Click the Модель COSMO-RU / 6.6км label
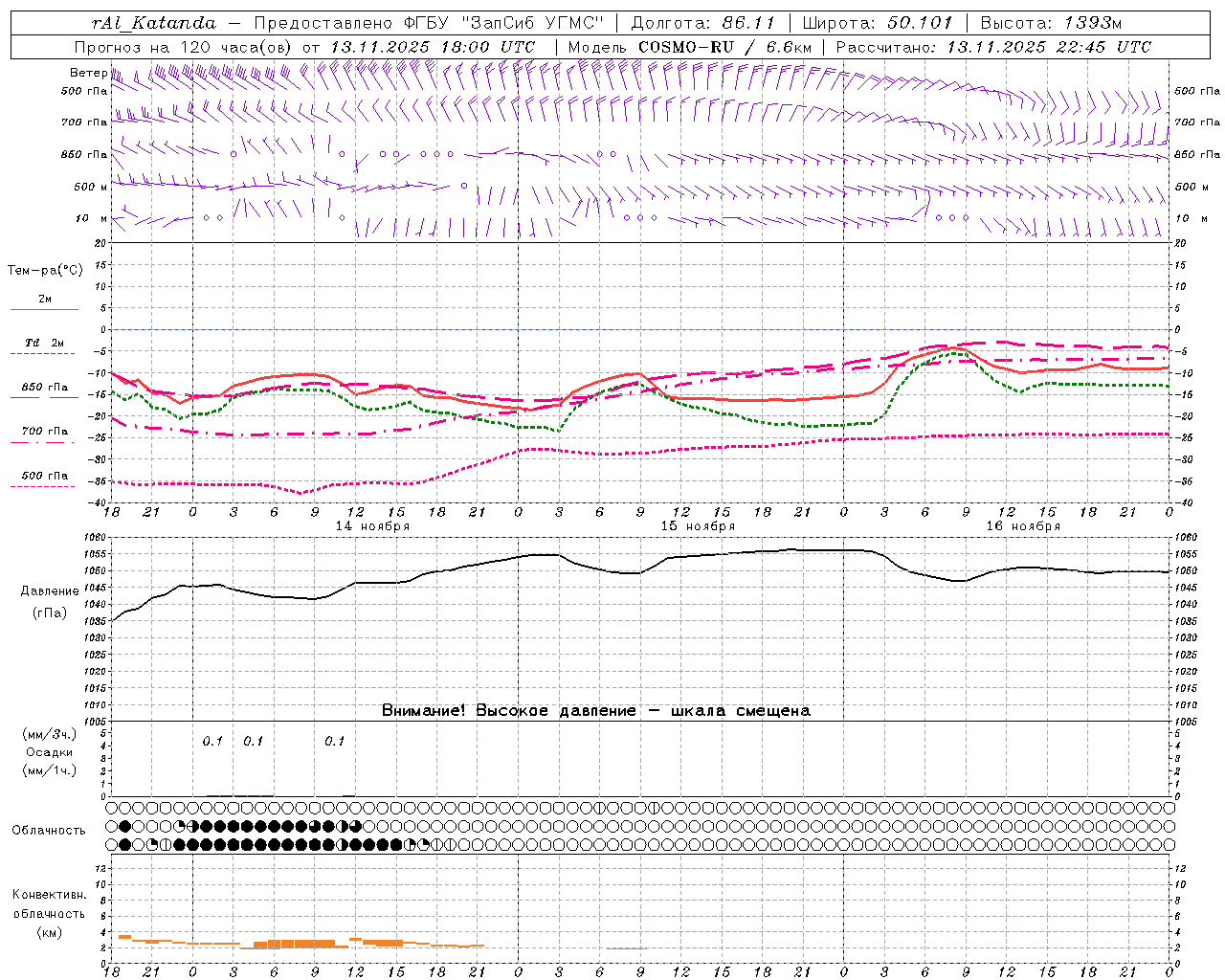Viewport: 1225px width, 980px height. click(x=689, y=47)
